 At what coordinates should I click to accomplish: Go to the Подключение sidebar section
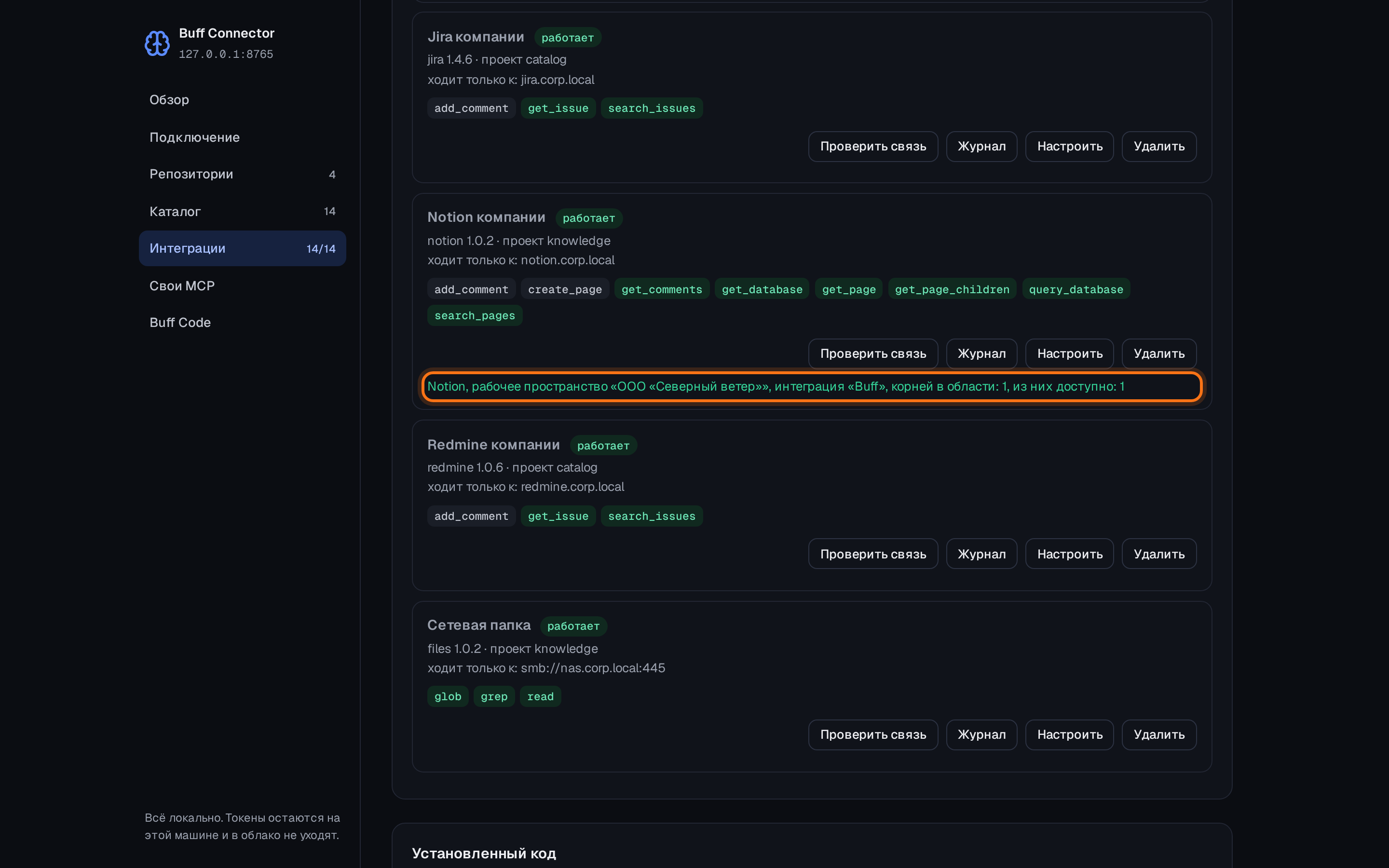[242, 137]
